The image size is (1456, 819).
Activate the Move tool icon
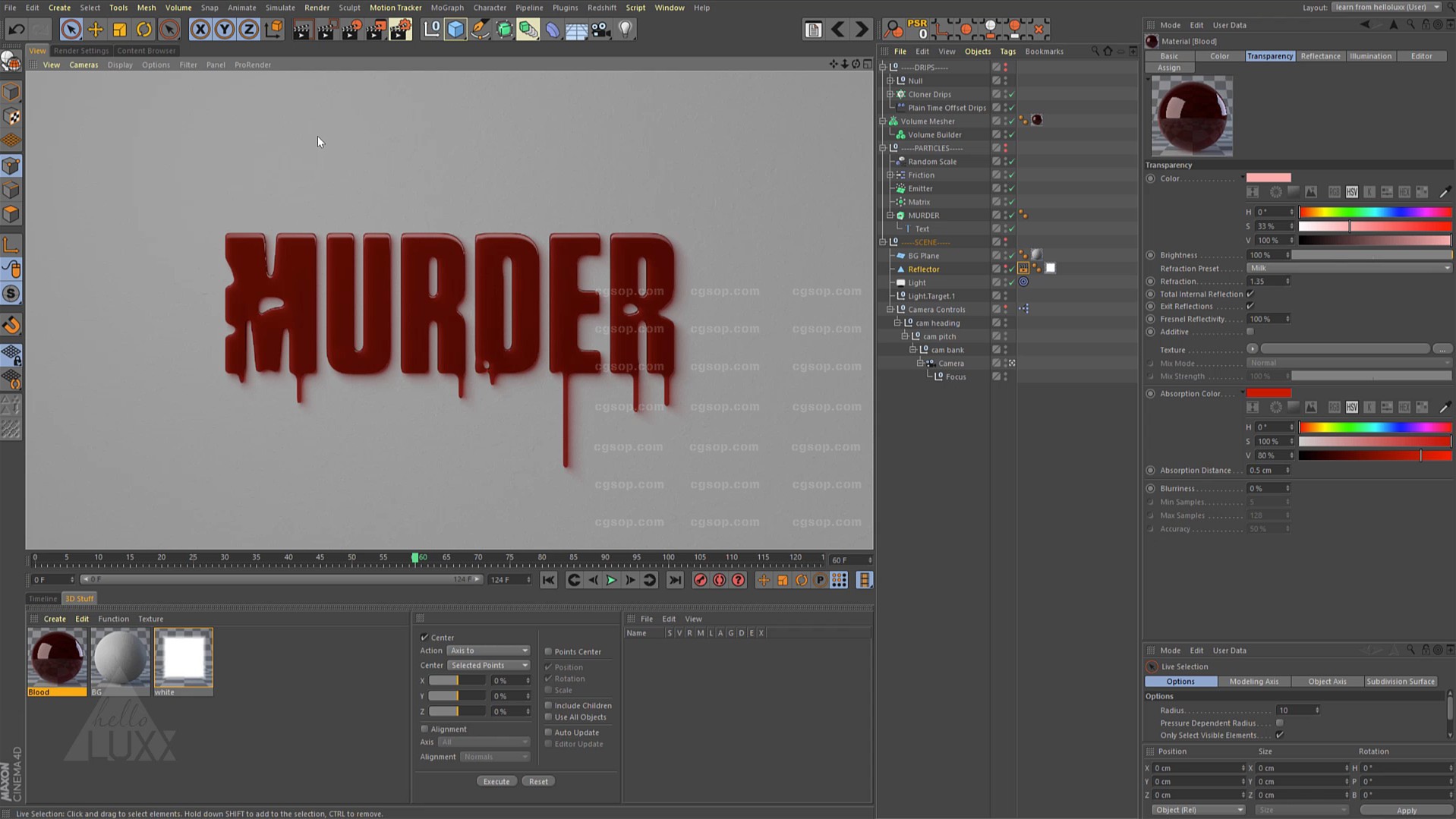pyautogui.click(x=96, y=30)
